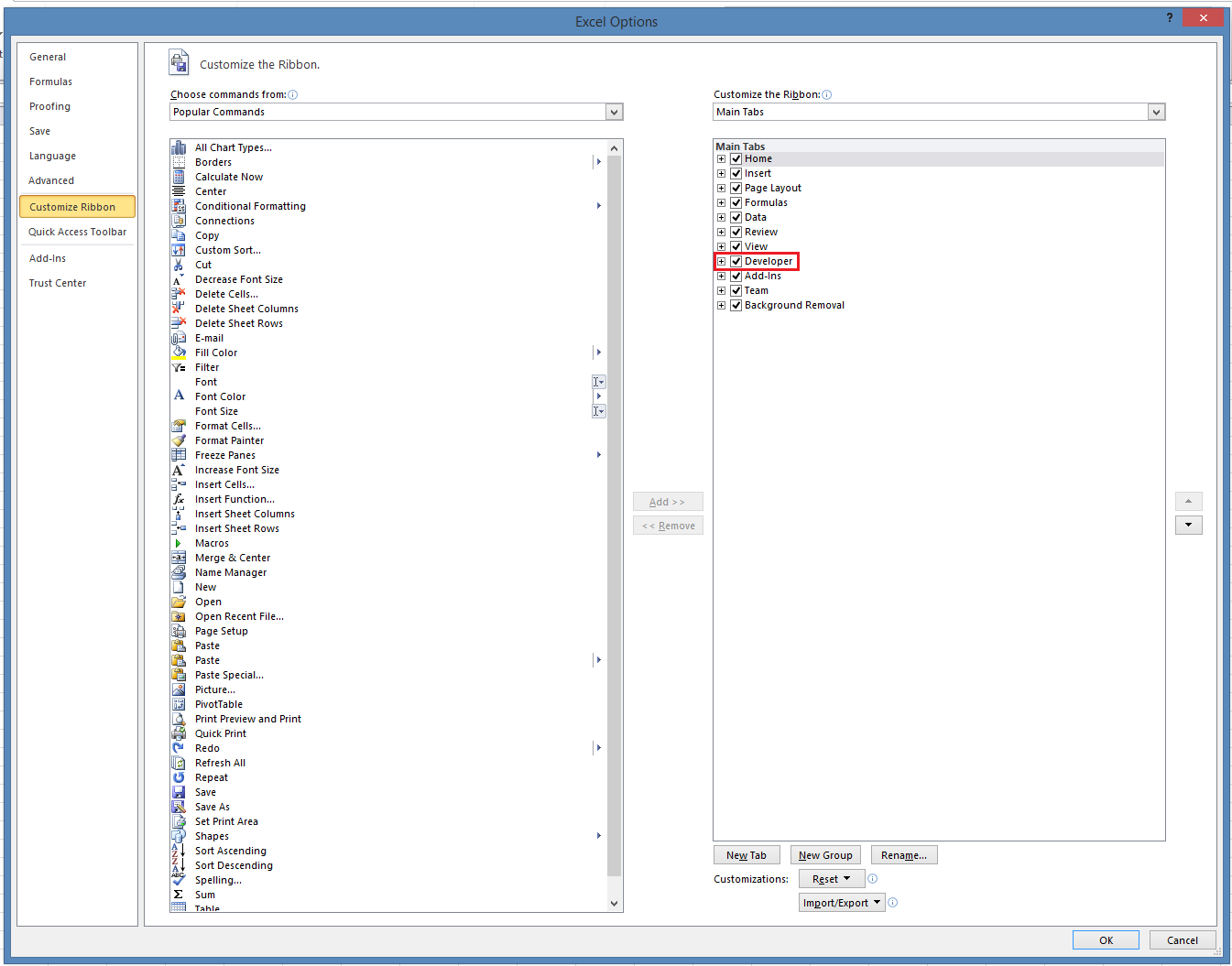Toggle the Background Removal checkbox
The image size is (1232, 966).
coord(736,305)
